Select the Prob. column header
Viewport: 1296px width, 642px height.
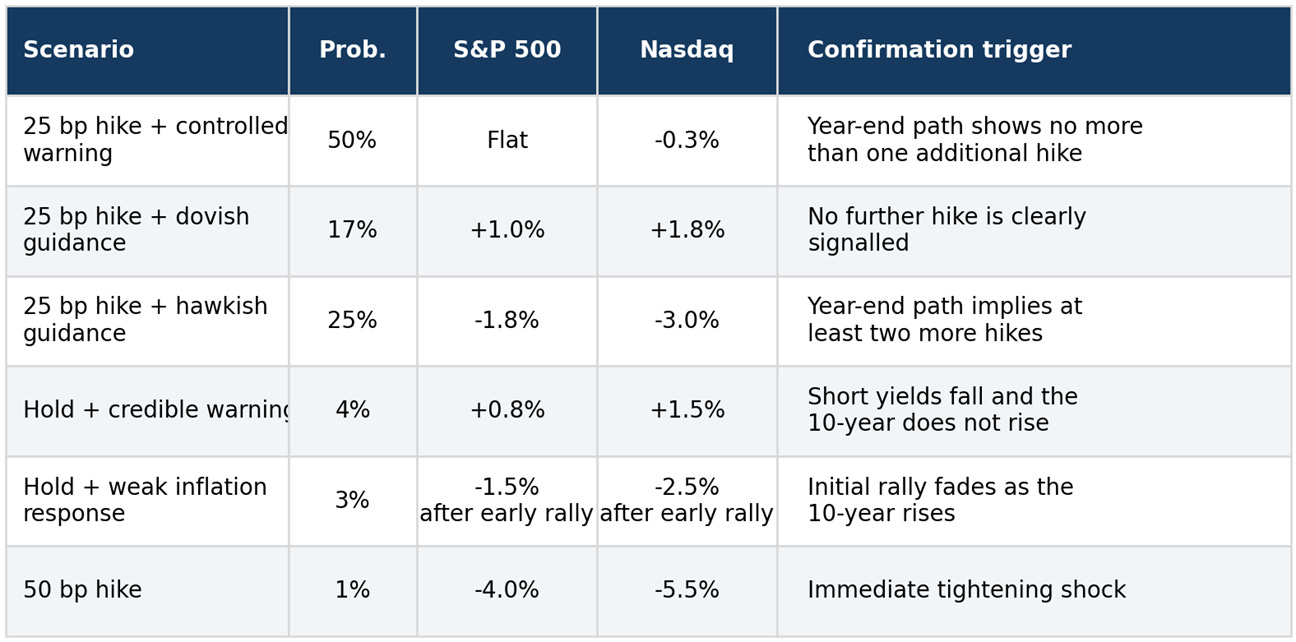(353, 51)
